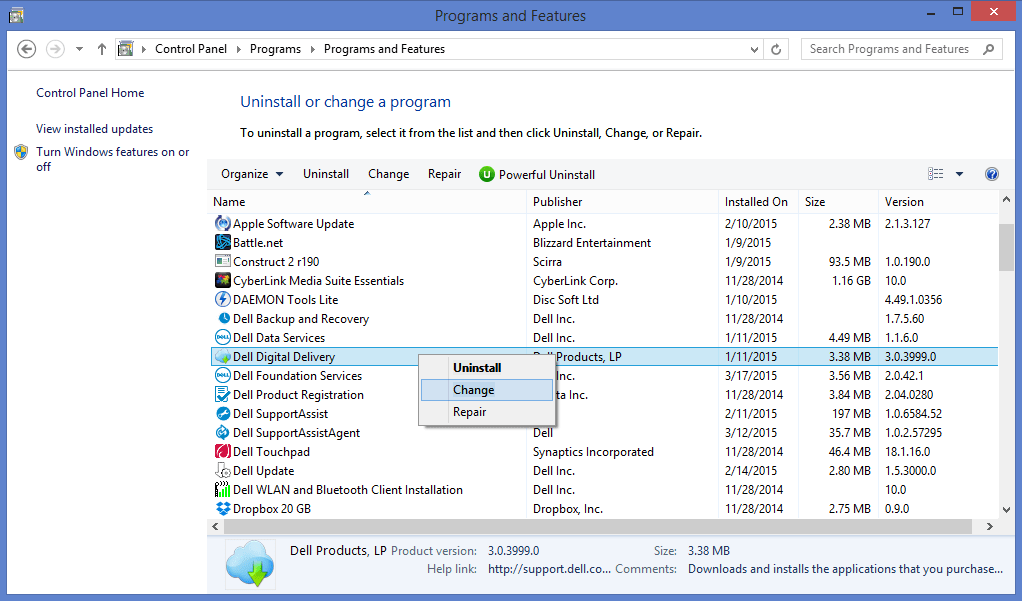Open the address bar history dropdown
Viewport: 1022px width, 601px height.
coord(753,49)
